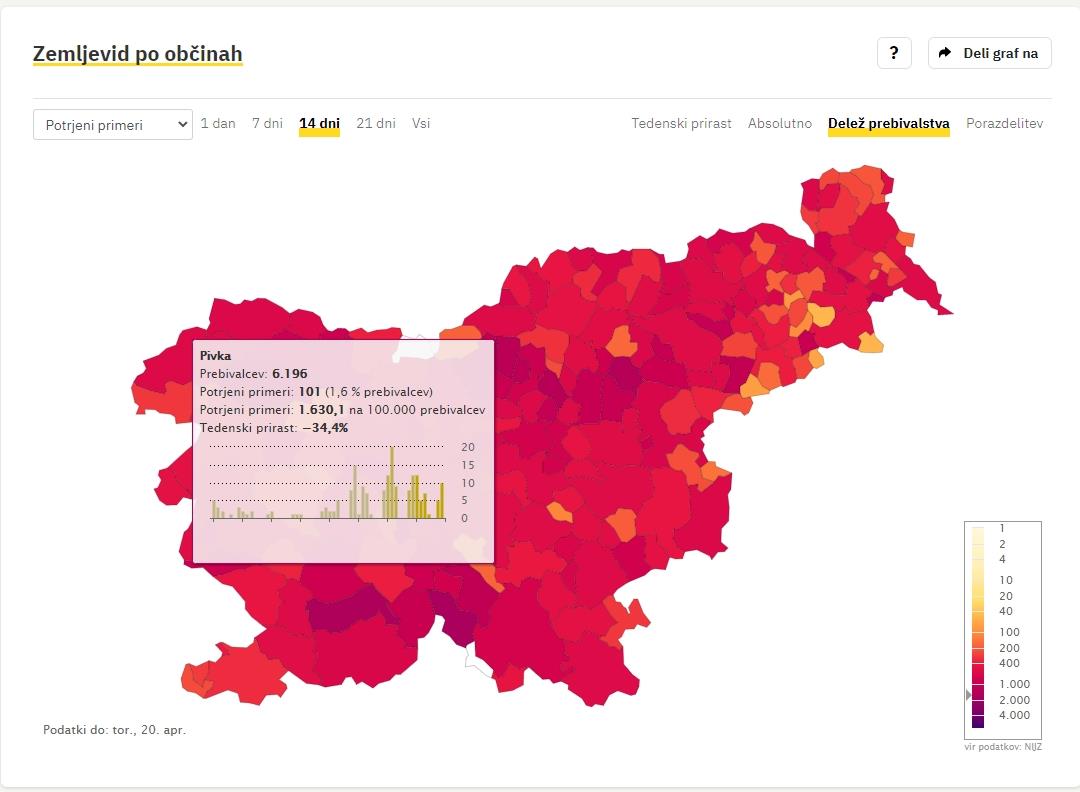
Task: Expand the dropdown chevron arrow
Action: point(183,125)
